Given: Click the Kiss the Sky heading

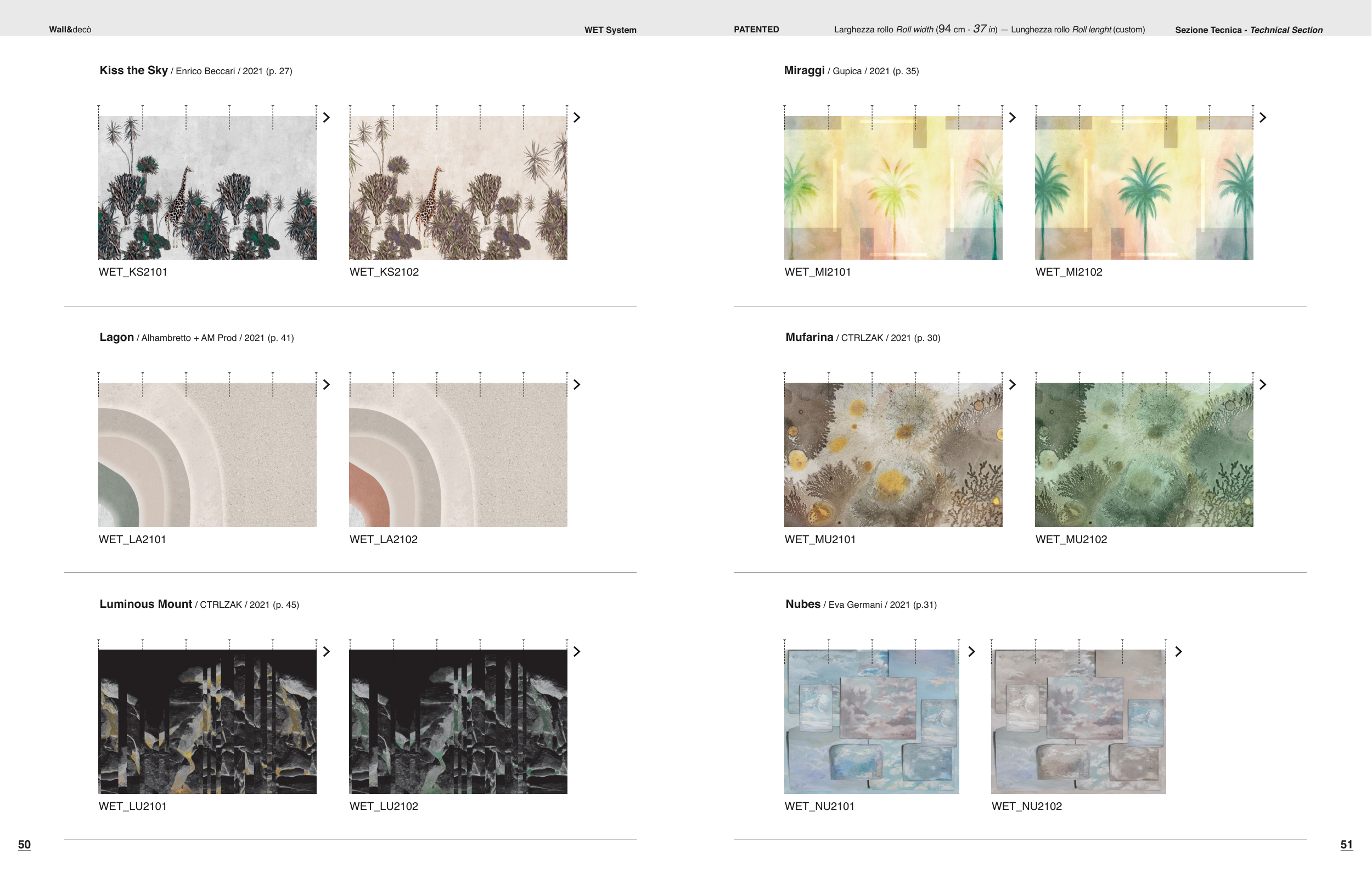Looking at the screenshot, I should 134,70.
